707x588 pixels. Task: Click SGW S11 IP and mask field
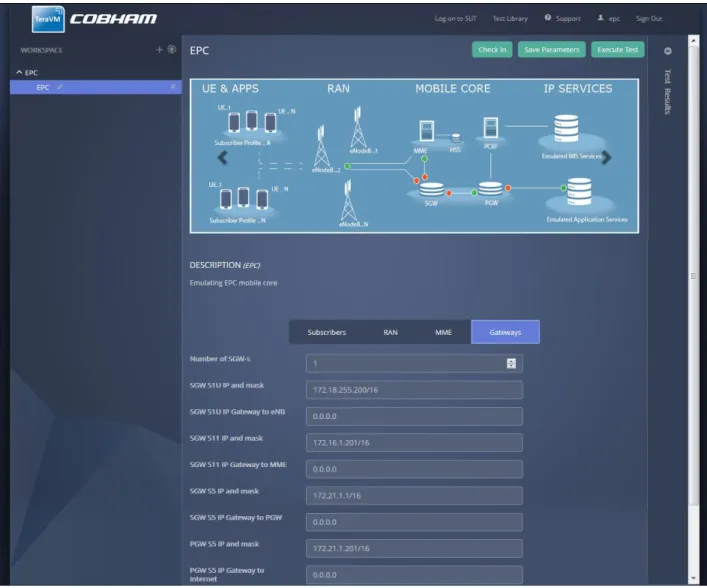coord(414,443)
